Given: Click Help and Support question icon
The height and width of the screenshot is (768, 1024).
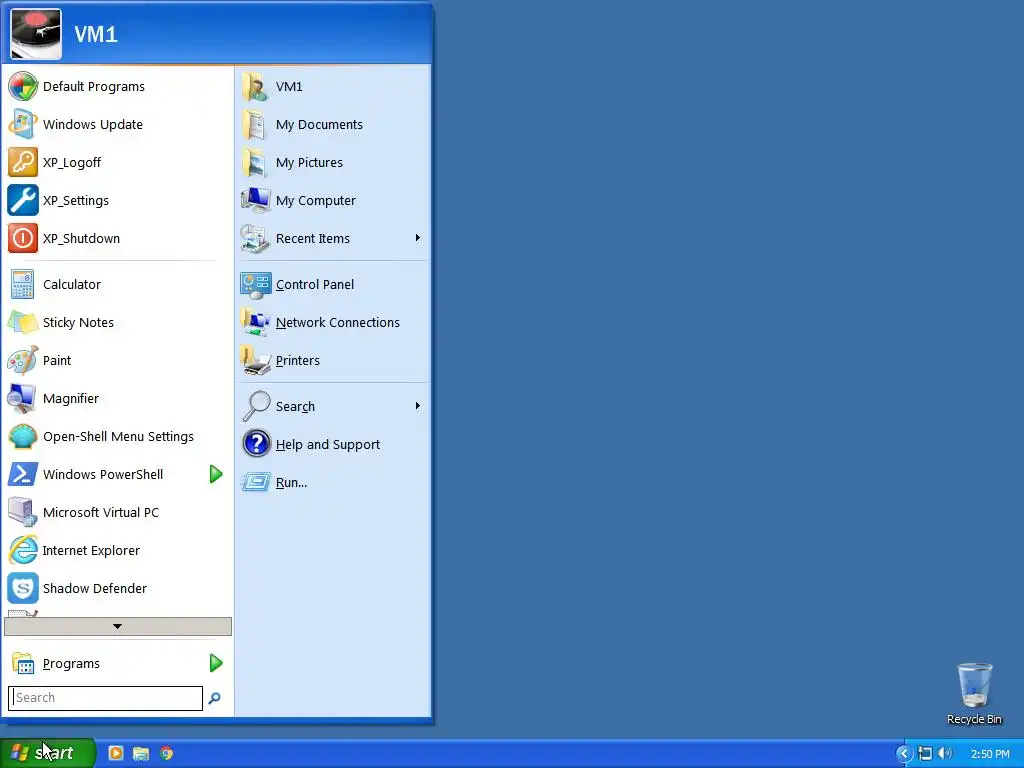Looking at the screenshot, I should (x=255, y=444).
